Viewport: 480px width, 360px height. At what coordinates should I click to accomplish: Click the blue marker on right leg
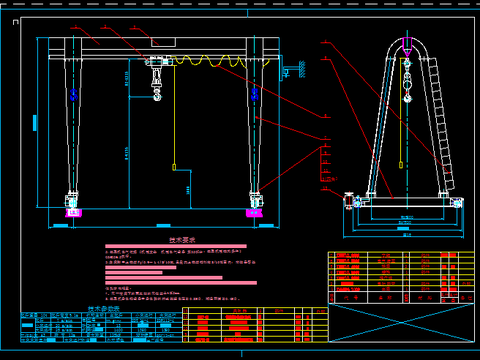255,94
